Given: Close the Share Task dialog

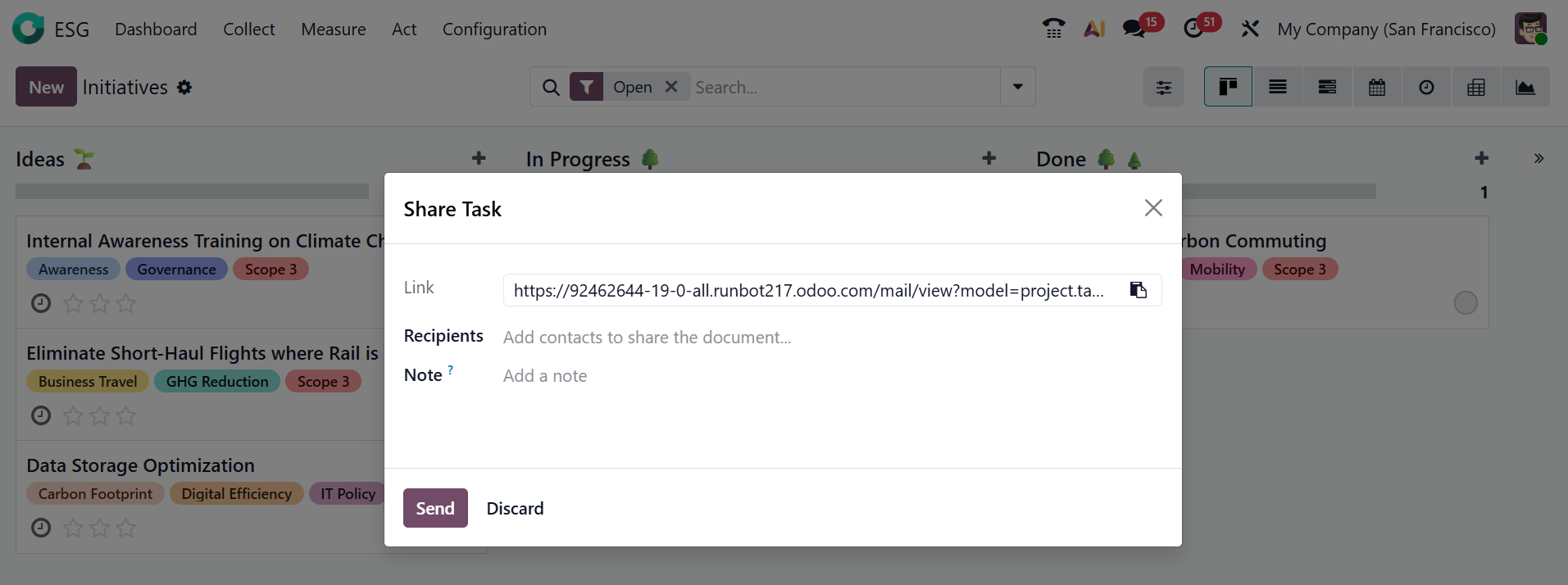Looking at the screenshot, I should [1153, 208].
